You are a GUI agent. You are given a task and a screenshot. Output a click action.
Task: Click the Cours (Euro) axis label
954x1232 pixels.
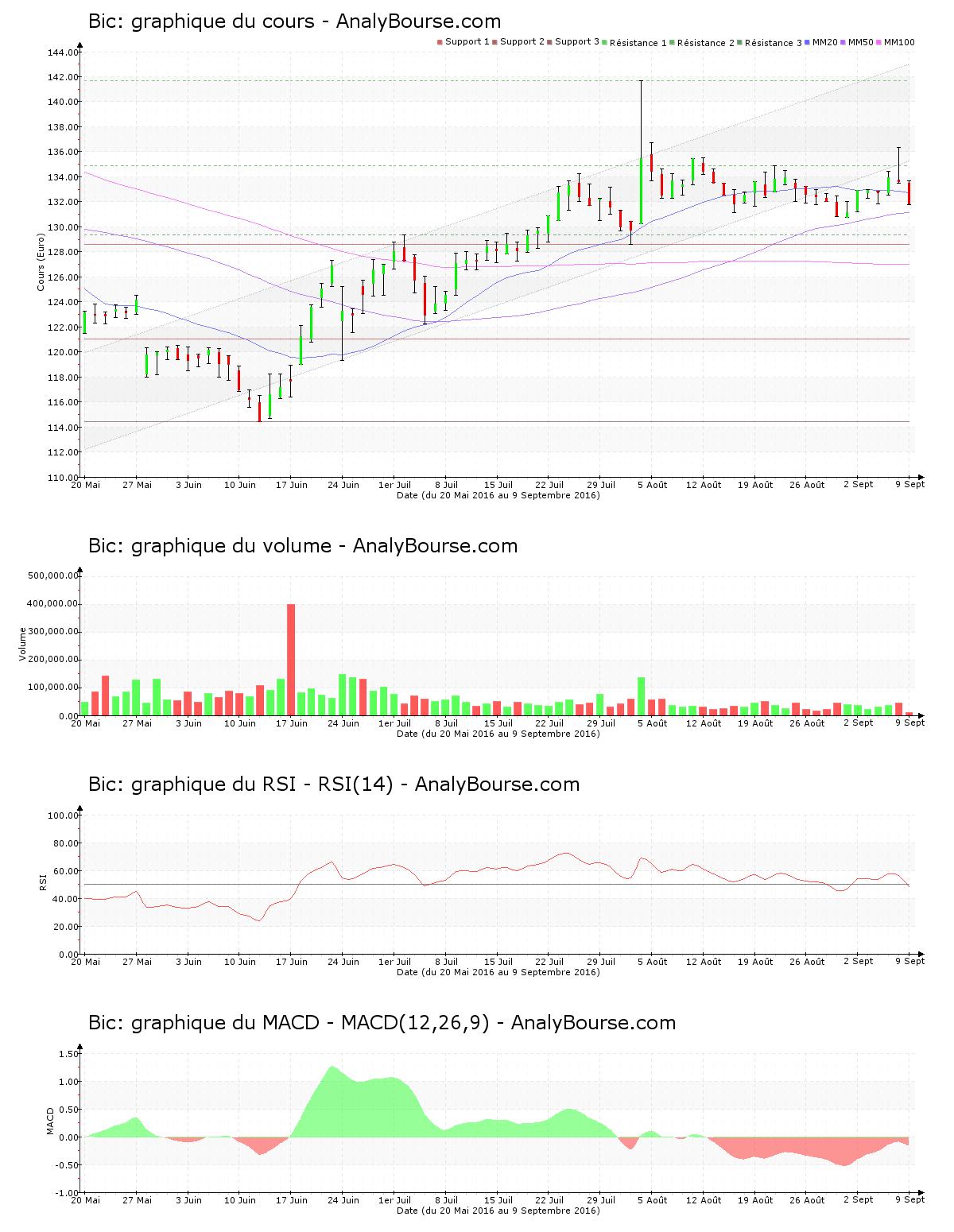click(40, 262)
